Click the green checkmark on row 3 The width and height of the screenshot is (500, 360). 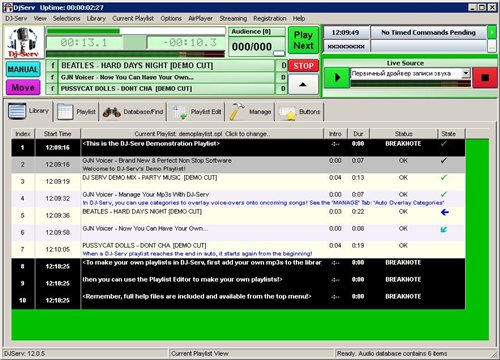tap(444, 178)
